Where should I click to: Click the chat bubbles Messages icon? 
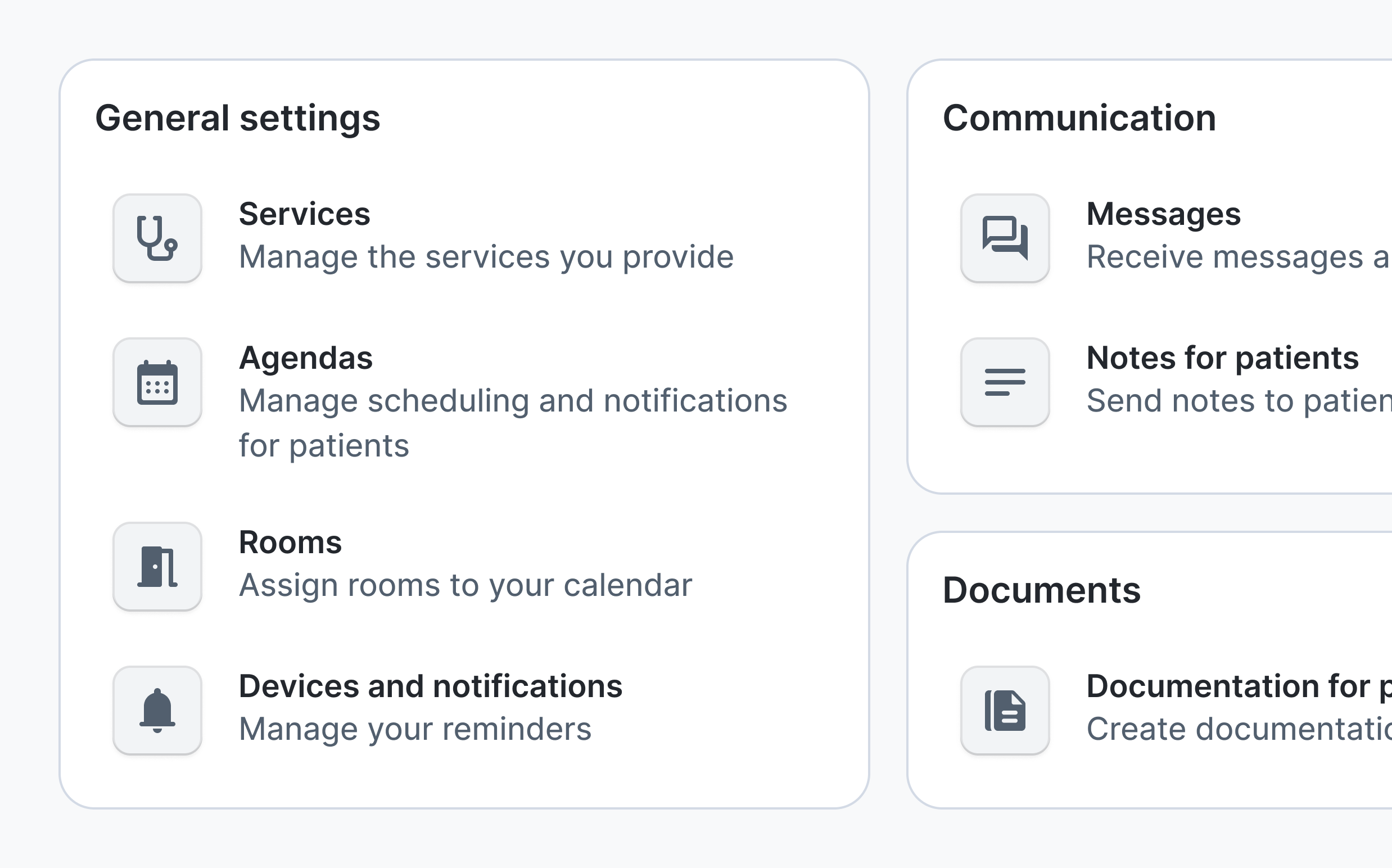[x=1005, y=238]
